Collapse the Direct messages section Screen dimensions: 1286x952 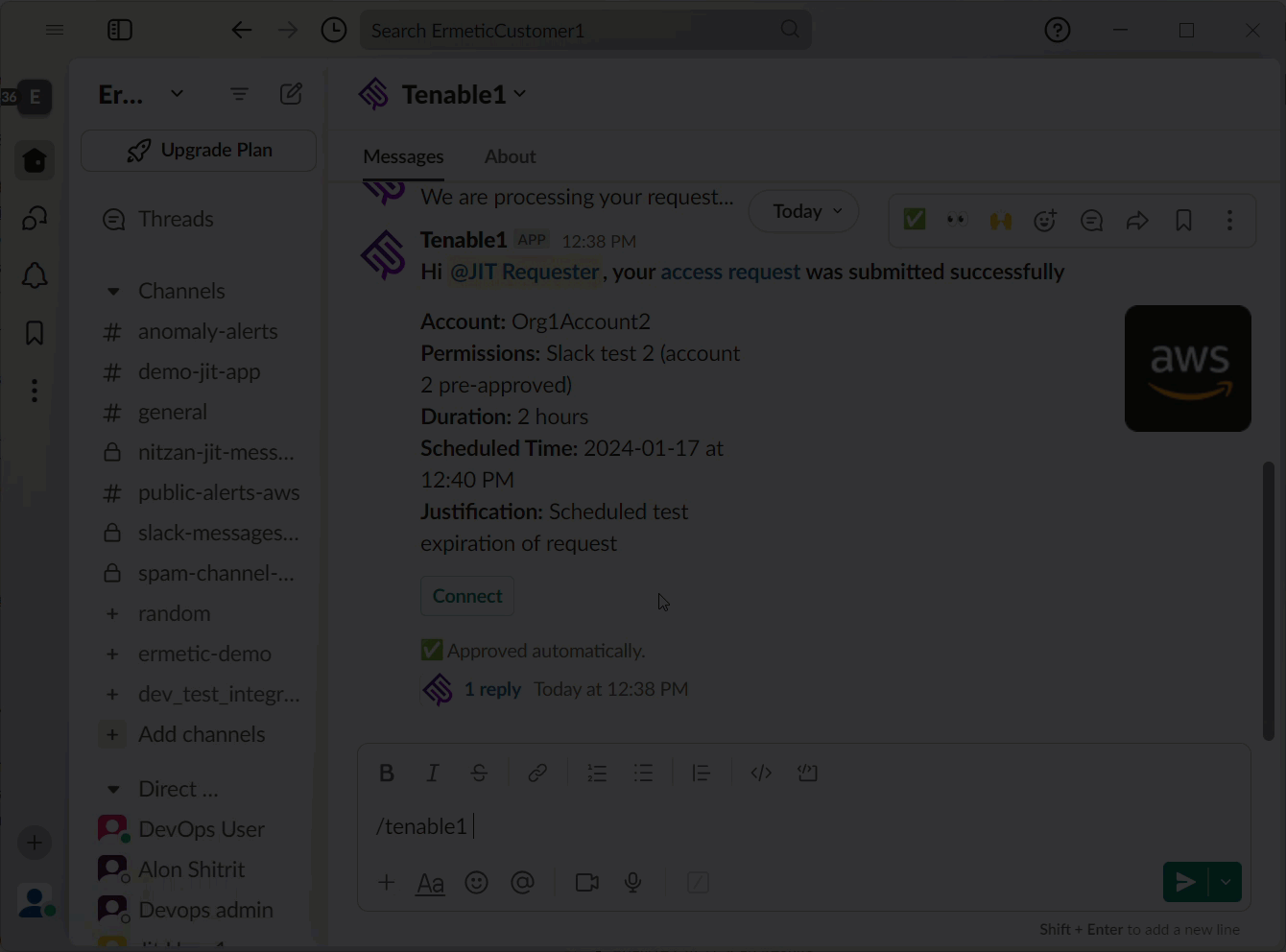click(113, 789)
